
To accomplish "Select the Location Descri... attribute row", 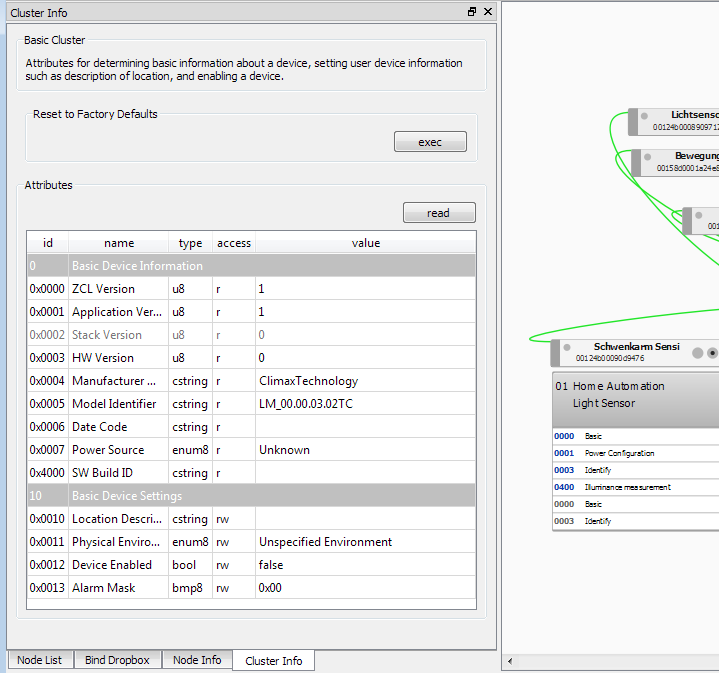I will [251, 519].
